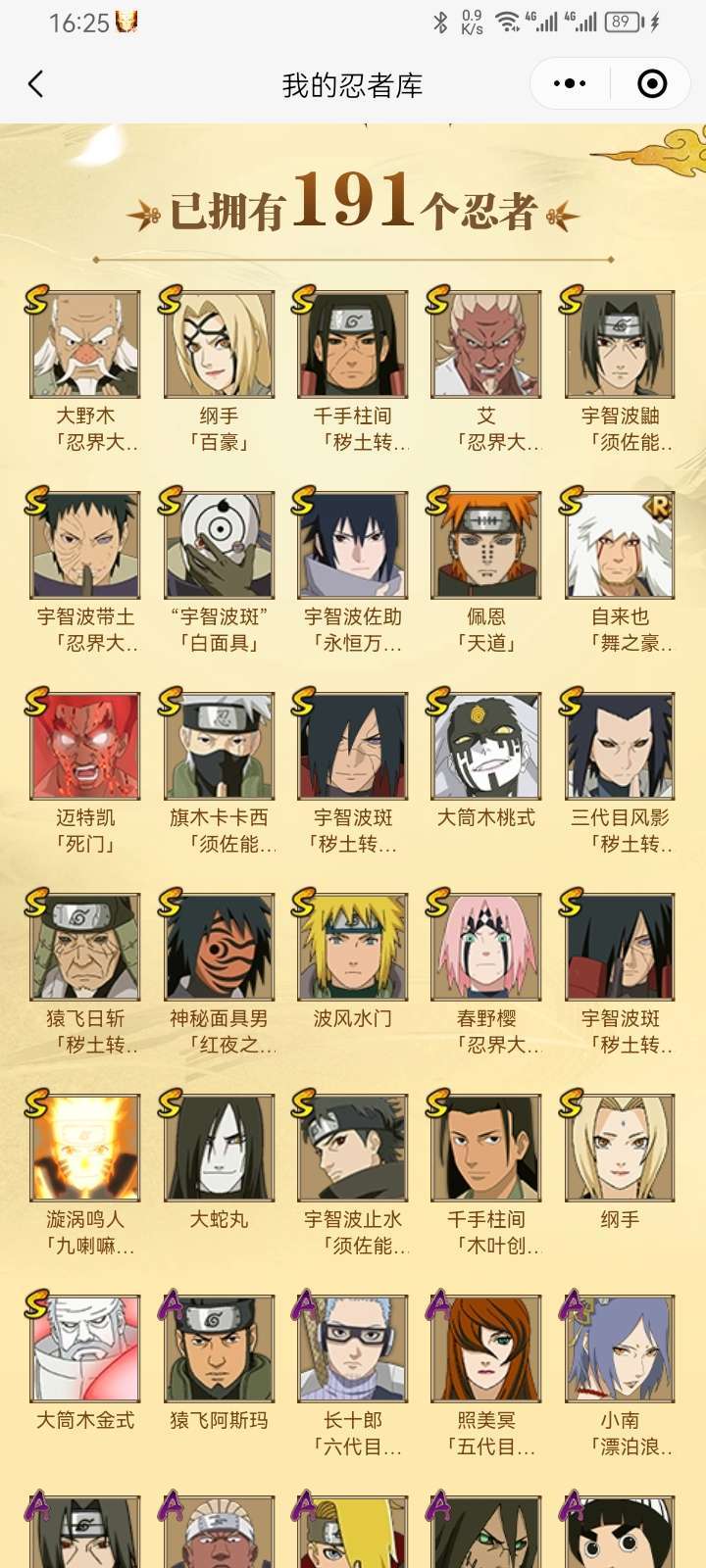Tap the glowing 漩涡鸣人 portrait

(x=85, y=1148)
